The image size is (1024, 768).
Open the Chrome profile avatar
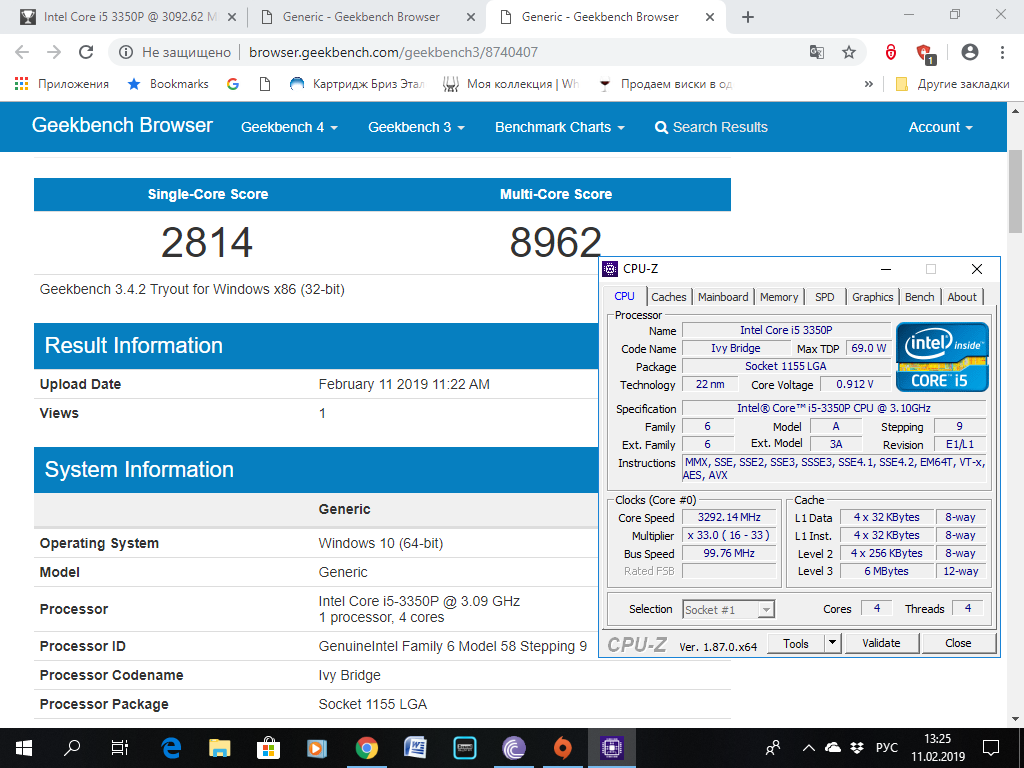pyautogui.click(x=970, y=52)
